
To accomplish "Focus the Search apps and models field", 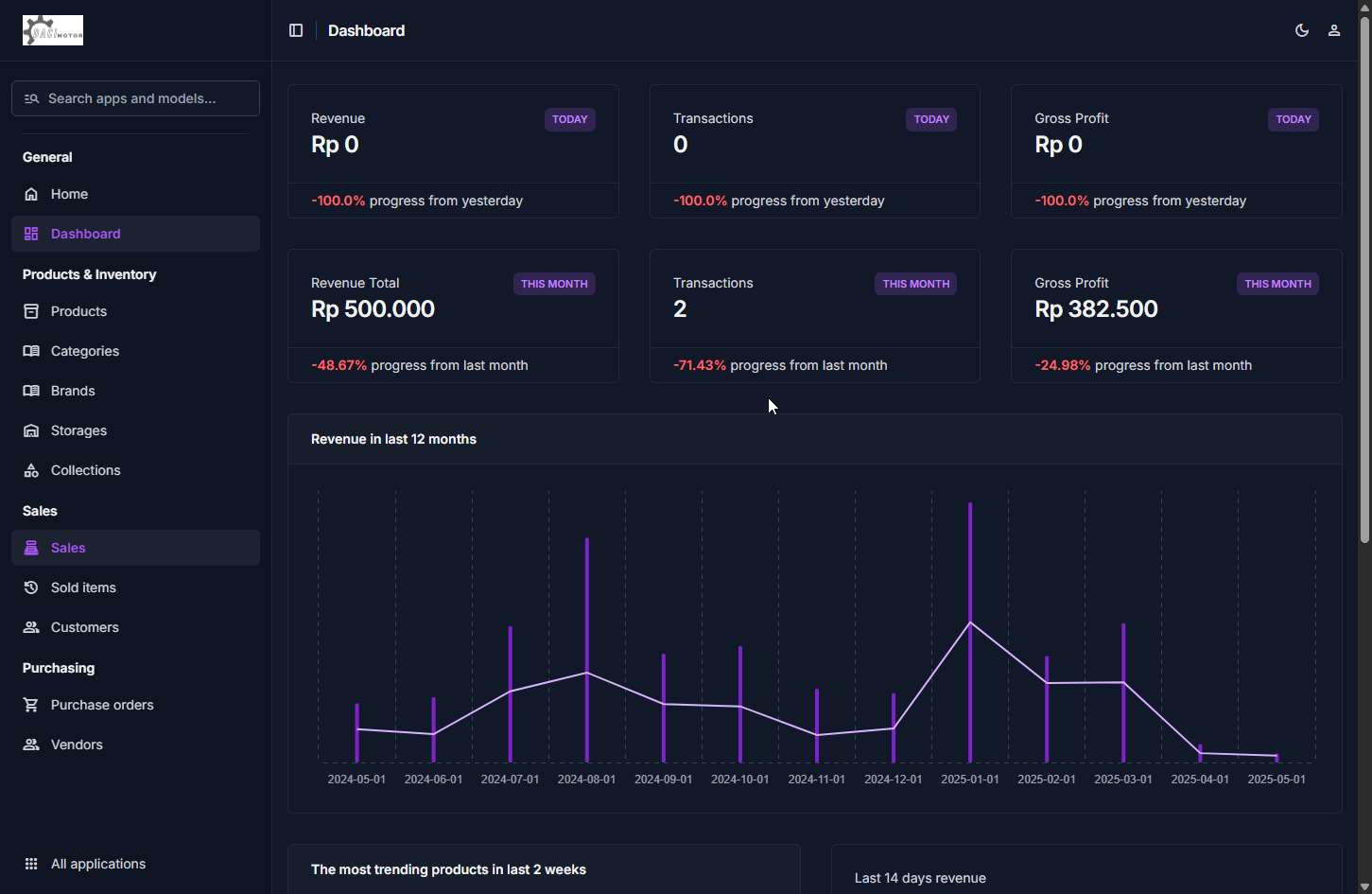I will (x=135, y=98).
